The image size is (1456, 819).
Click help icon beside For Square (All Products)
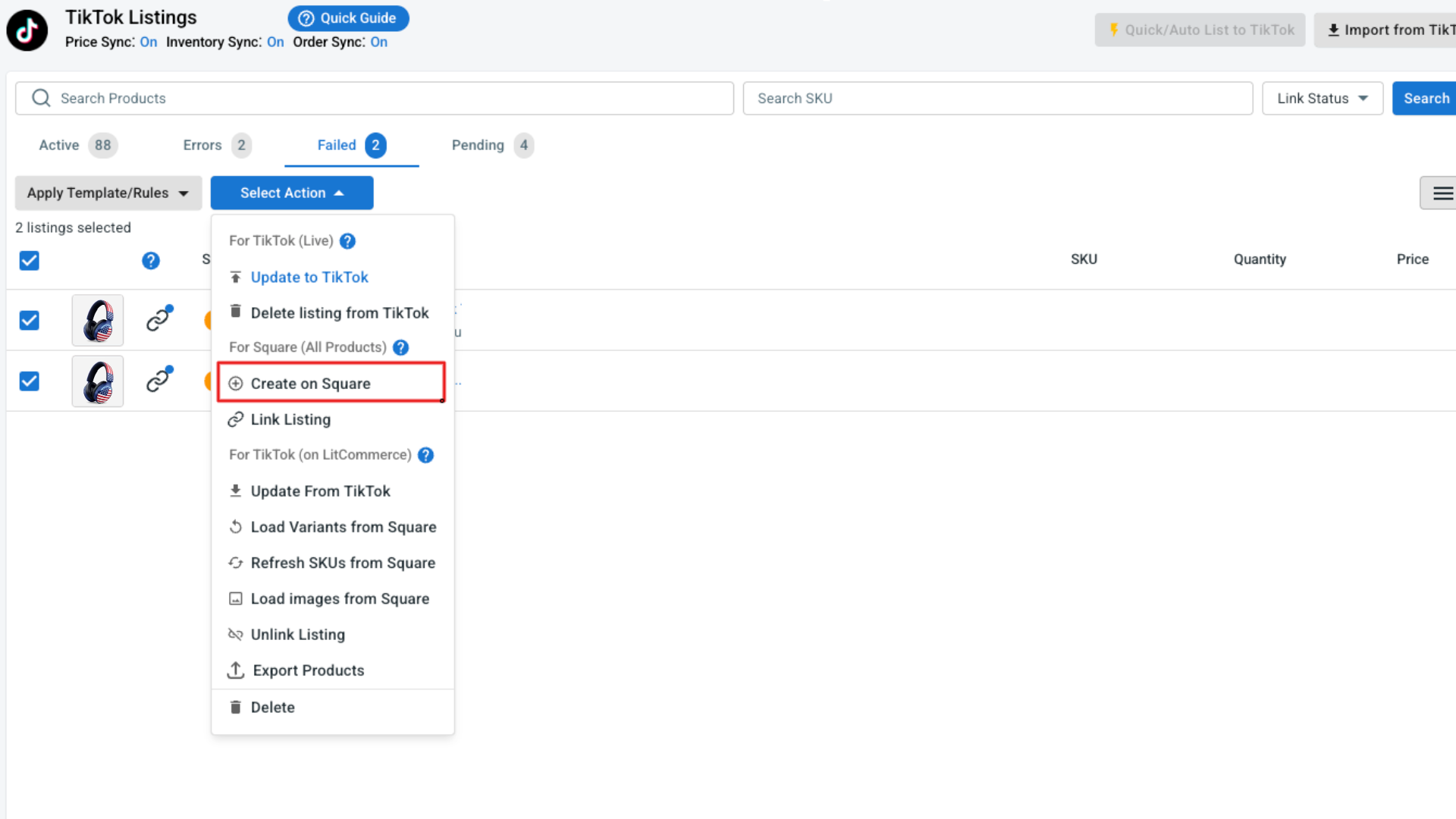click(401, 347)
